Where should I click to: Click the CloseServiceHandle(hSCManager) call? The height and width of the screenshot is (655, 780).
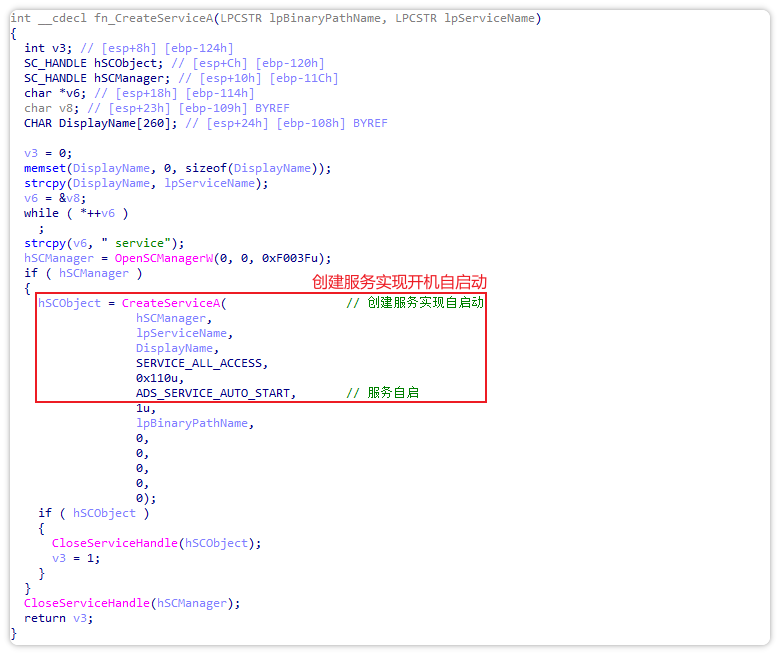(132, 603)
